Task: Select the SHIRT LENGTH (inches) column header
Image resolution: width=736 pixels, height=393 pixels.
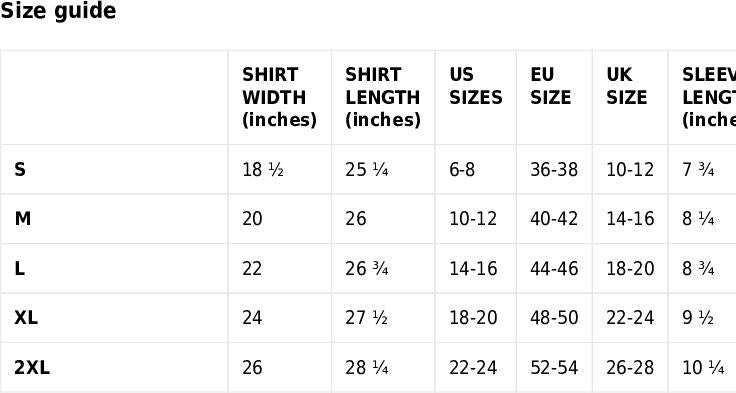Action: pos(383,97)
